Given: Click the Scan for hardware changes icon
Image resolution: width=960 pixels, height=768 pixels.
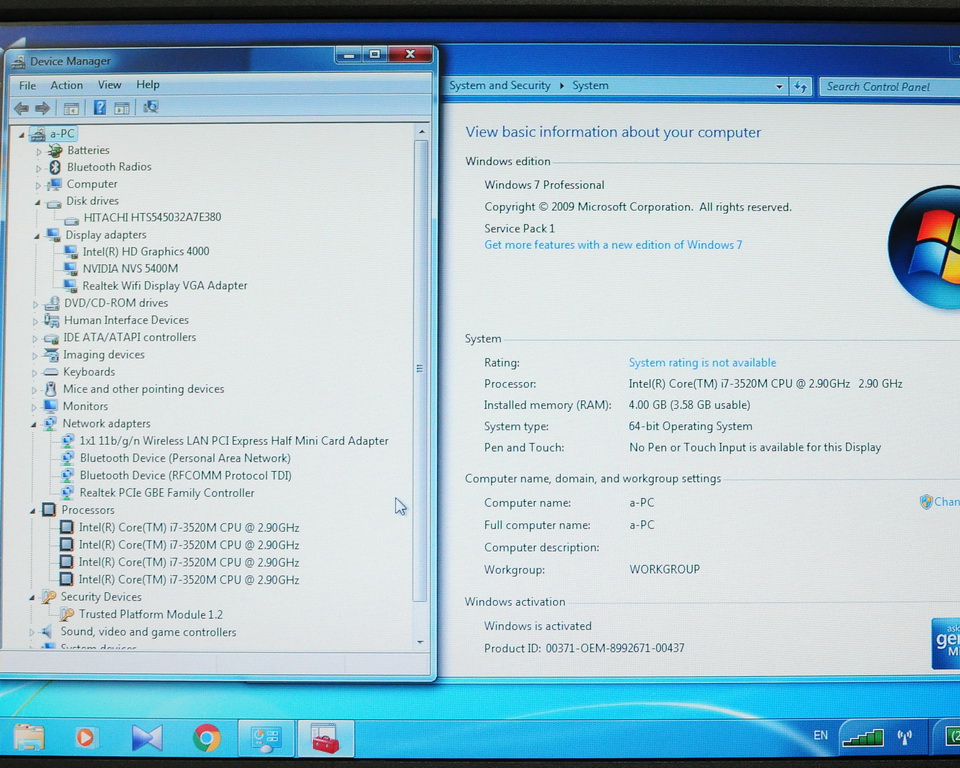Looking at the screenshot, I should pos(150,108).
